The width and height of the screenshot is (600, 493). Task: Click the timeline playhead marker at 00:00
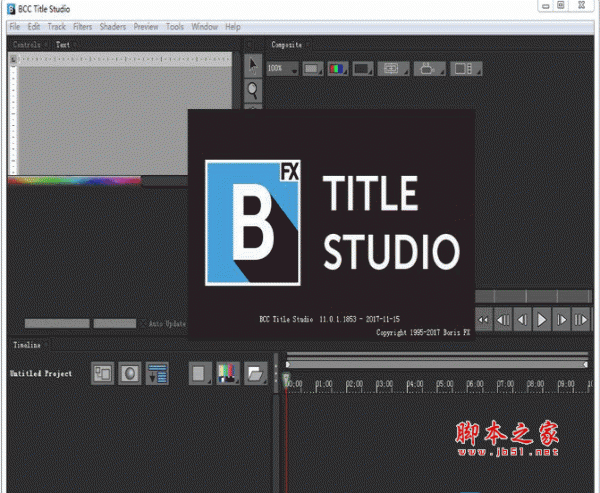286,379
